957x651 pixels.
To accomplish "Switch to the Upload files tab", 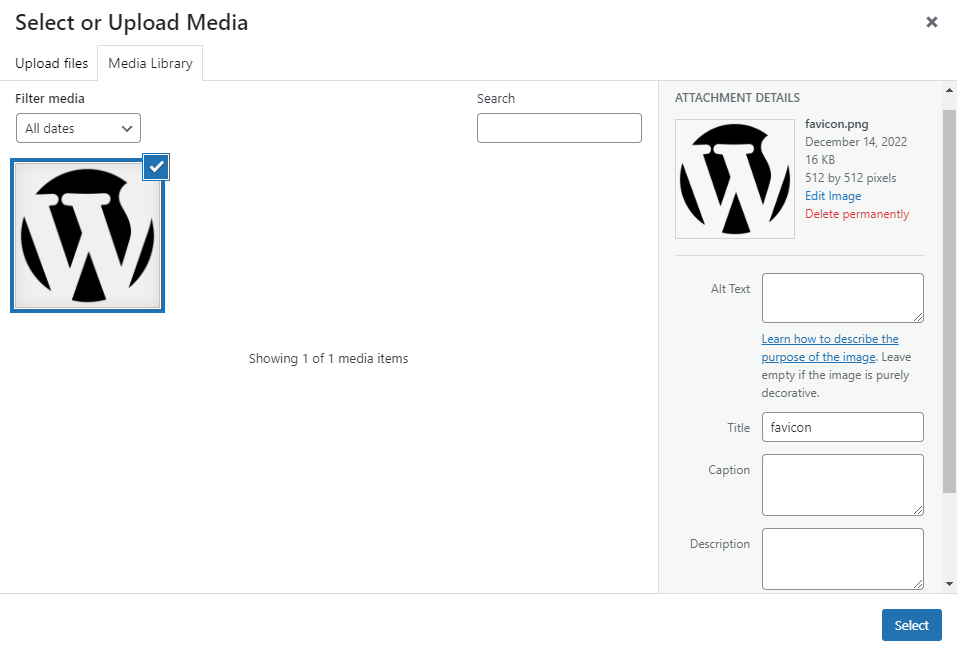I will tap(51, 63).
